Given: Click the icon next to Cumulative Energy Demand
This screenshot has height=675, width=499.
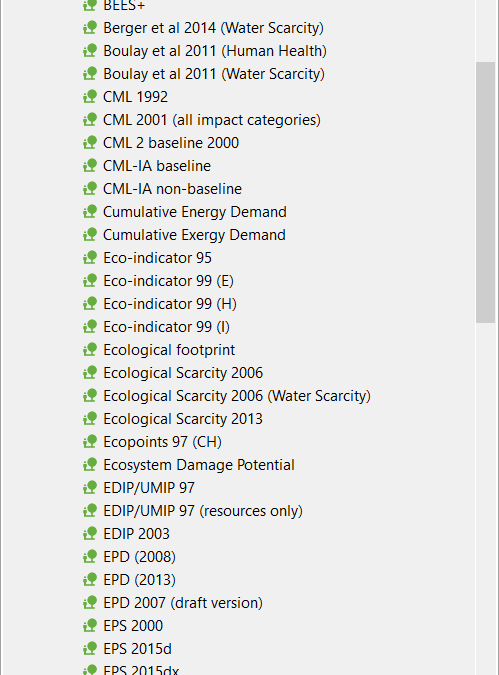Looking at the screenshot, I should click(x=90, y=211).
